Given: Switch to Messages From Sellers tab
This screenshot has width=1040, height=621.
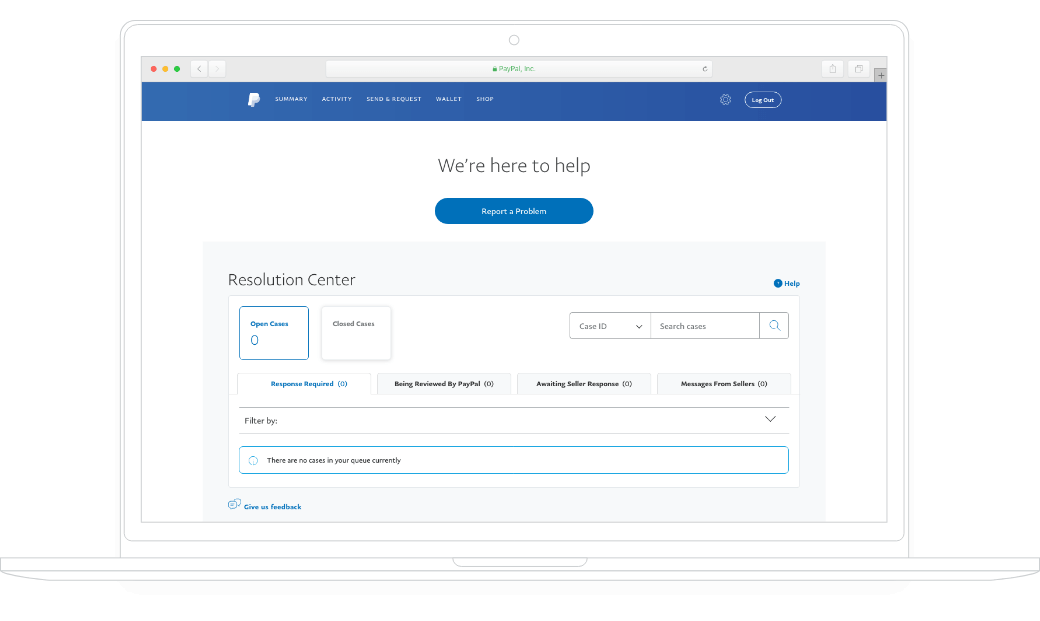Looking at the screenshot, I should (x=724, y=383).
